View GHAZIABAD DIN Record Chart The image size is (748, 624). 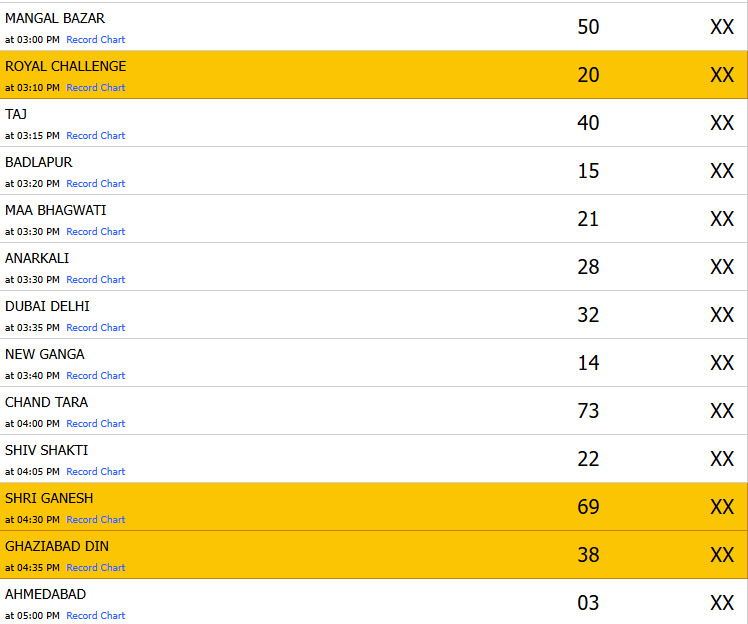point(96,568)
